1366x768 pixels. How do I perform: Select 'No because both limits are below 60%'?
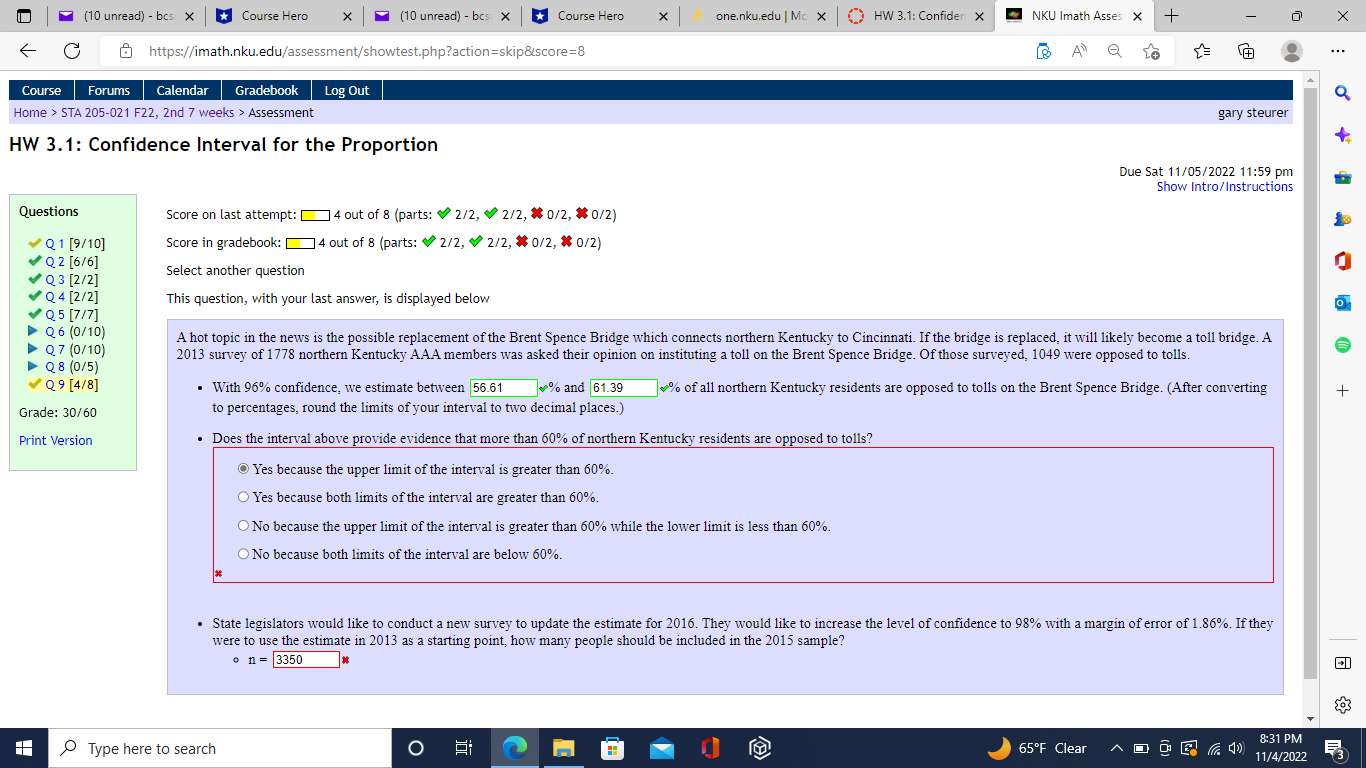pyautogui.click(x=242, y=553)
